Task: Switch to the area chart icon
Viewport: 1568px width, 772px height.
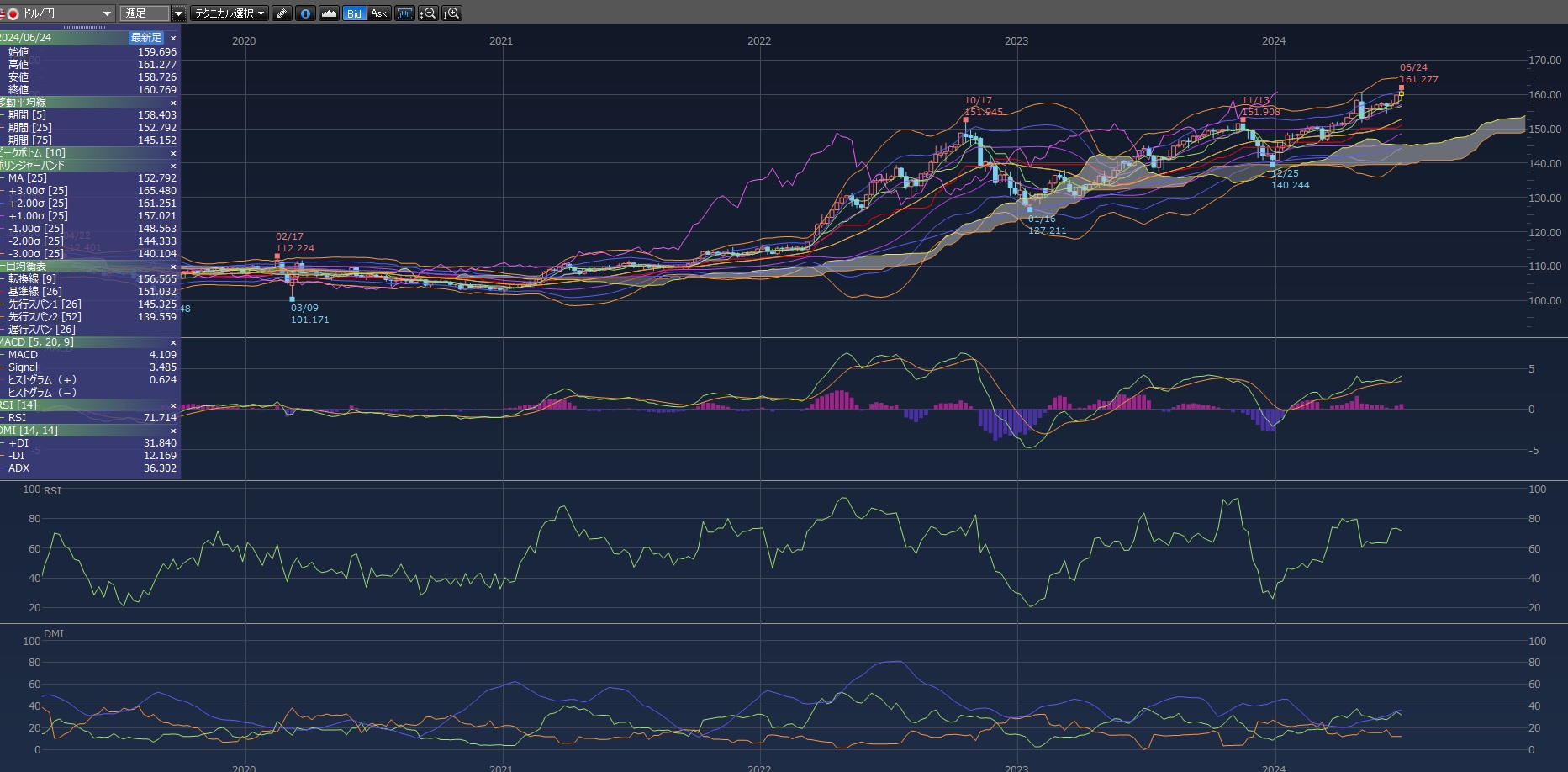Action: tap(330, 13)
